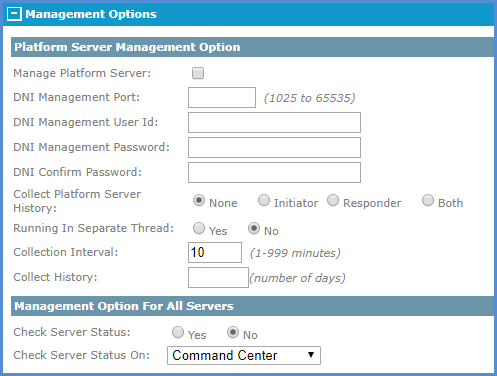Click the 'Collect History:' label

55,277
